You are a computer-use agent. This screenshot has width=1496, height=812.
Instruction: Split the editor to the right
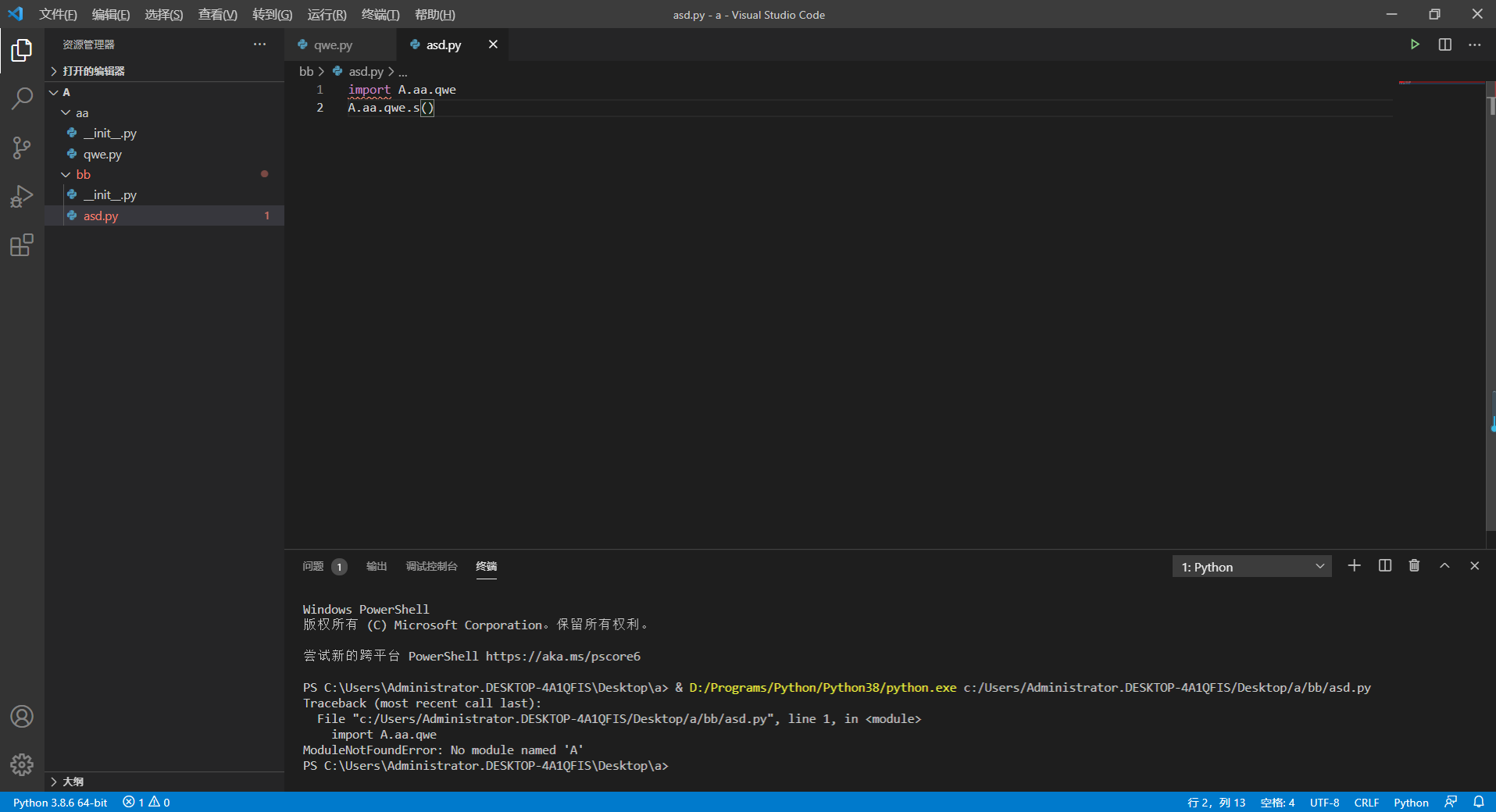click(1445, 45)
